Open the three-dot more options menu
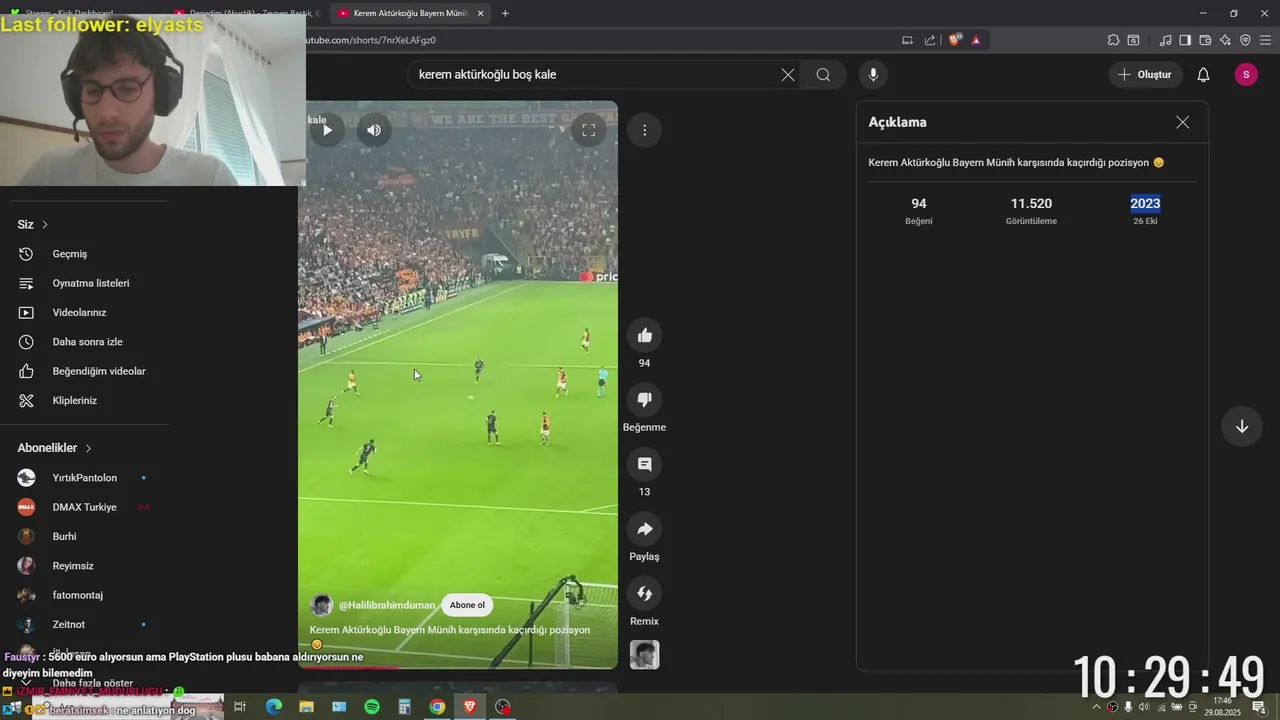 [x=645, y=130]
